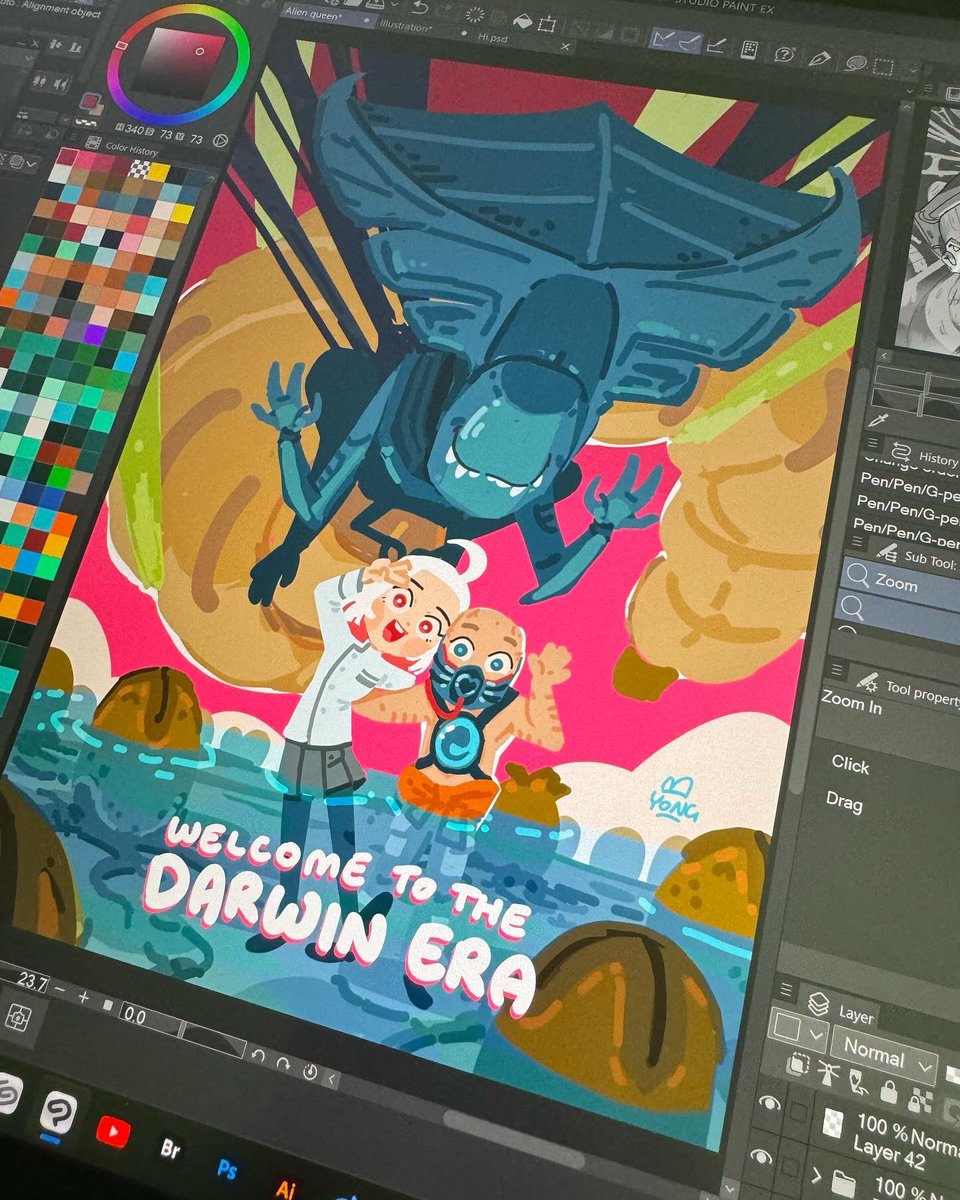Click the reset rotation icon below the canvas

pyautogui.click(x=309, y=1072)
